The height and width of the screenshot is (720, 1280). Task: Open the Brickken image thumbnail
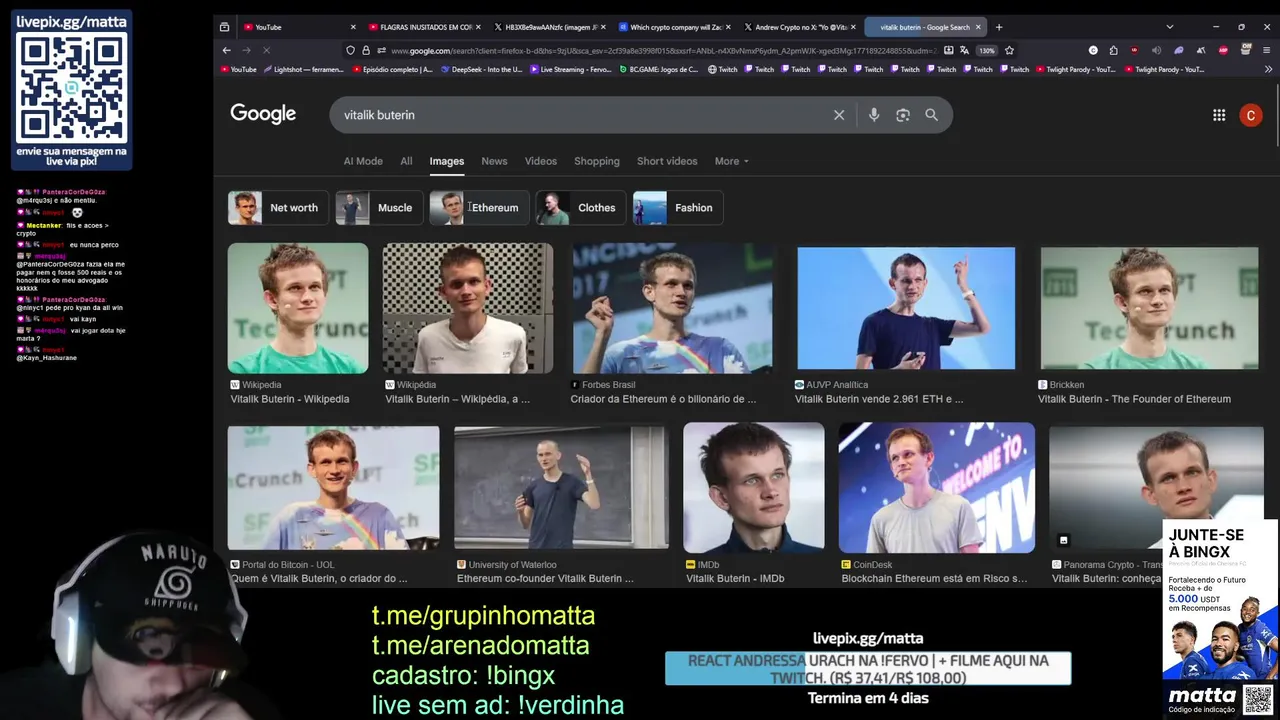coord(1150,308)
